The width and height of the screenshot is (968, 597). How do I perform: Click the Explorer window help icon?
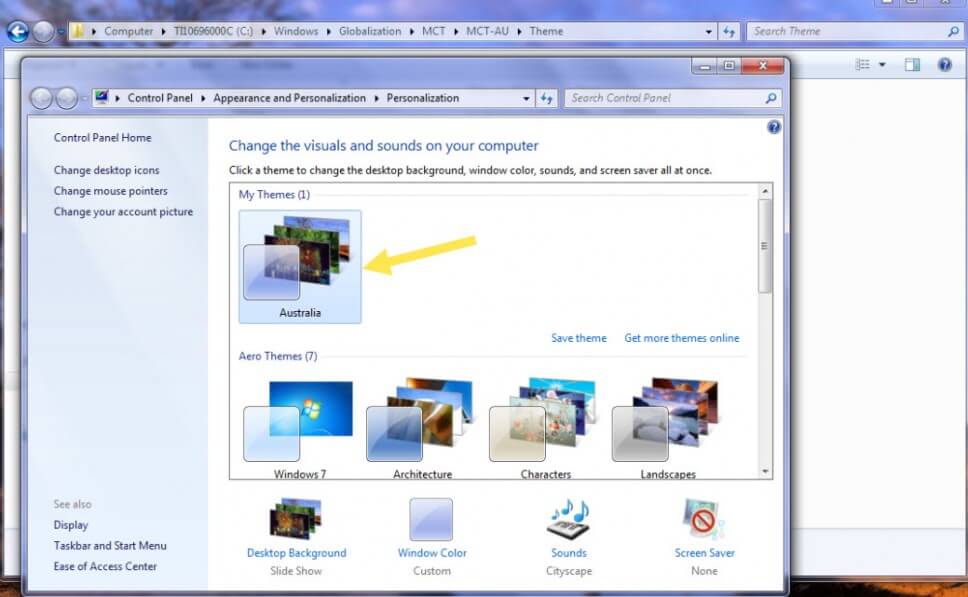coord(945,64)
